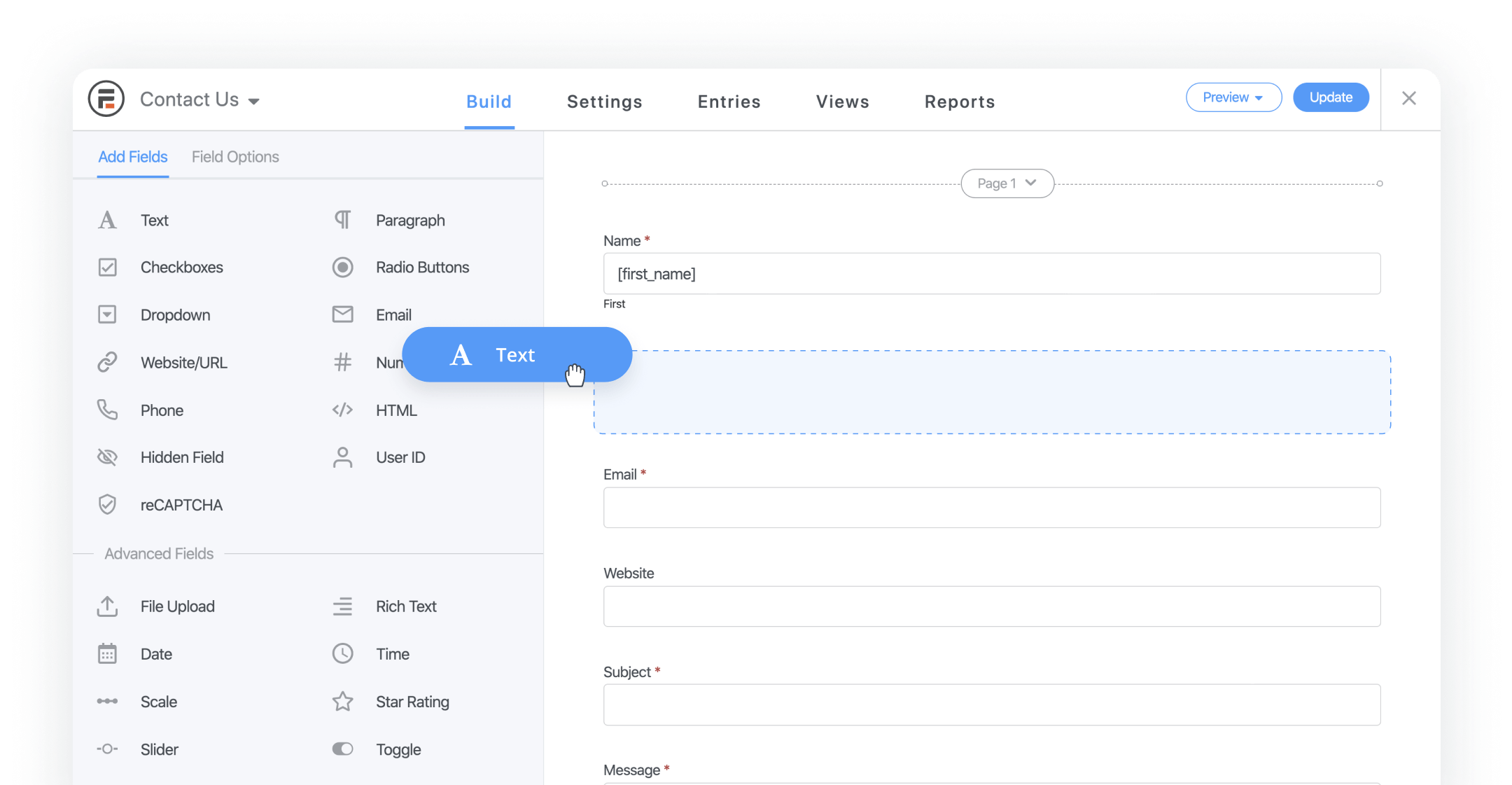Switch to the Settings tab

coord(604,101)
